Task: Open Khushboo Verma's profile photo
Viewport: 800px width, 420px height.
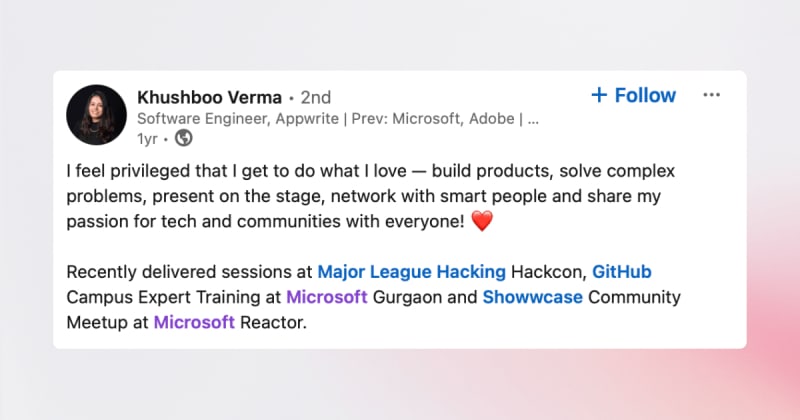Action: point(96,115)
